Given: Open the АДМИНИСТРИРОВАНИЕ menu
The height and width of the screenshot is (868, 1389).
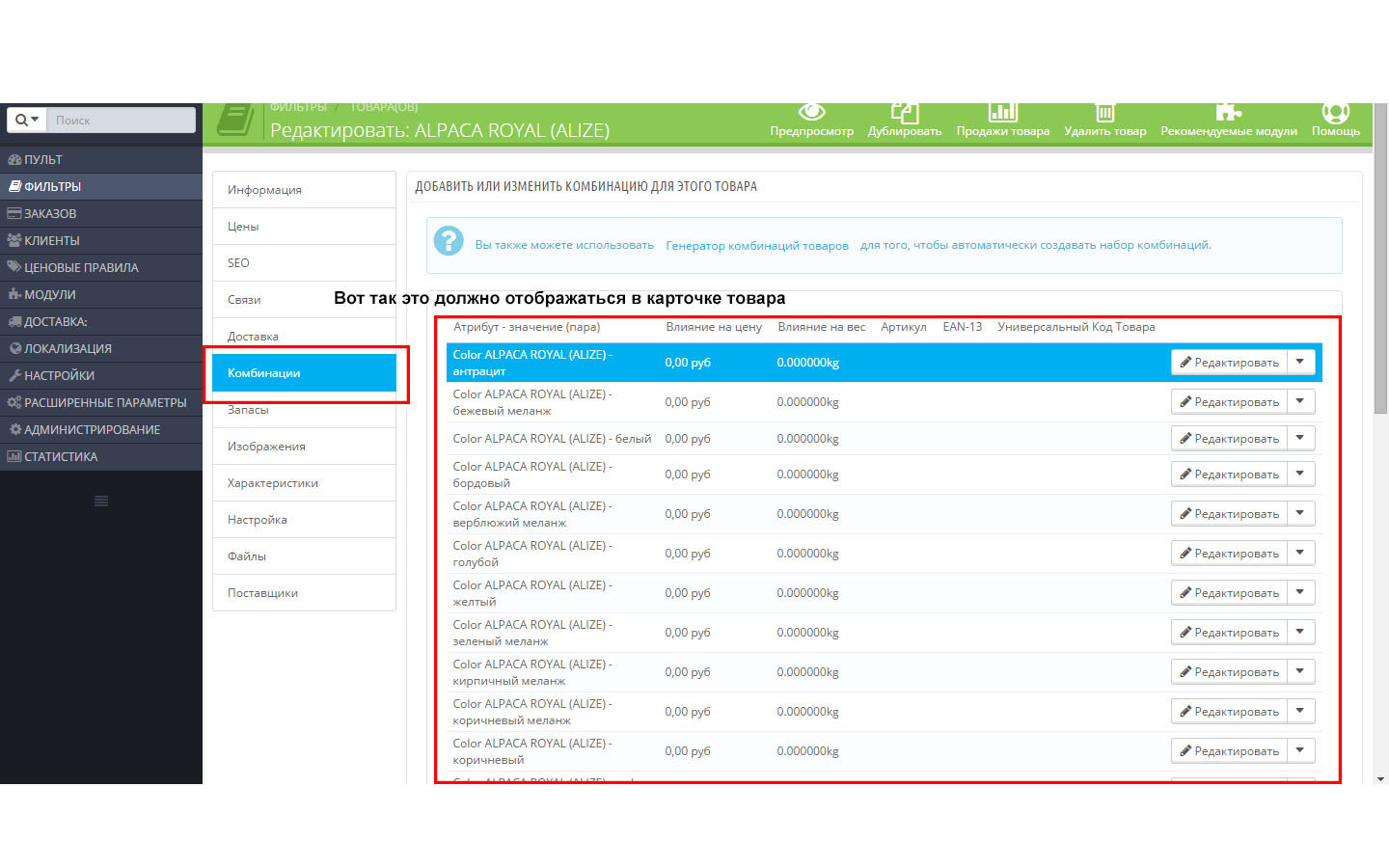Looking at the screenshot, I should (101, 429).
